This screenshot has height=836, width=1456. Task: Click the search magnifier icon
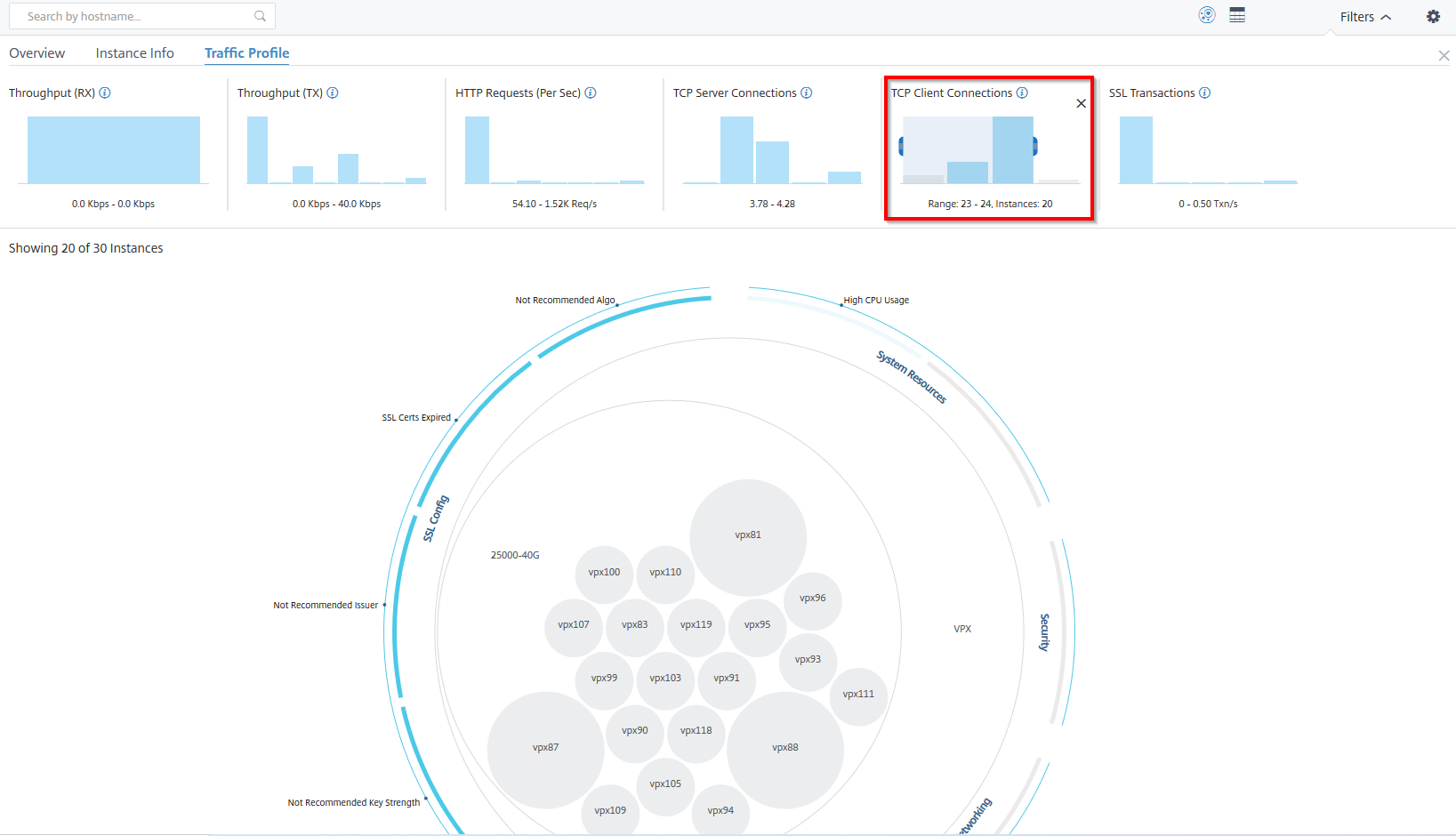point(260,16)
